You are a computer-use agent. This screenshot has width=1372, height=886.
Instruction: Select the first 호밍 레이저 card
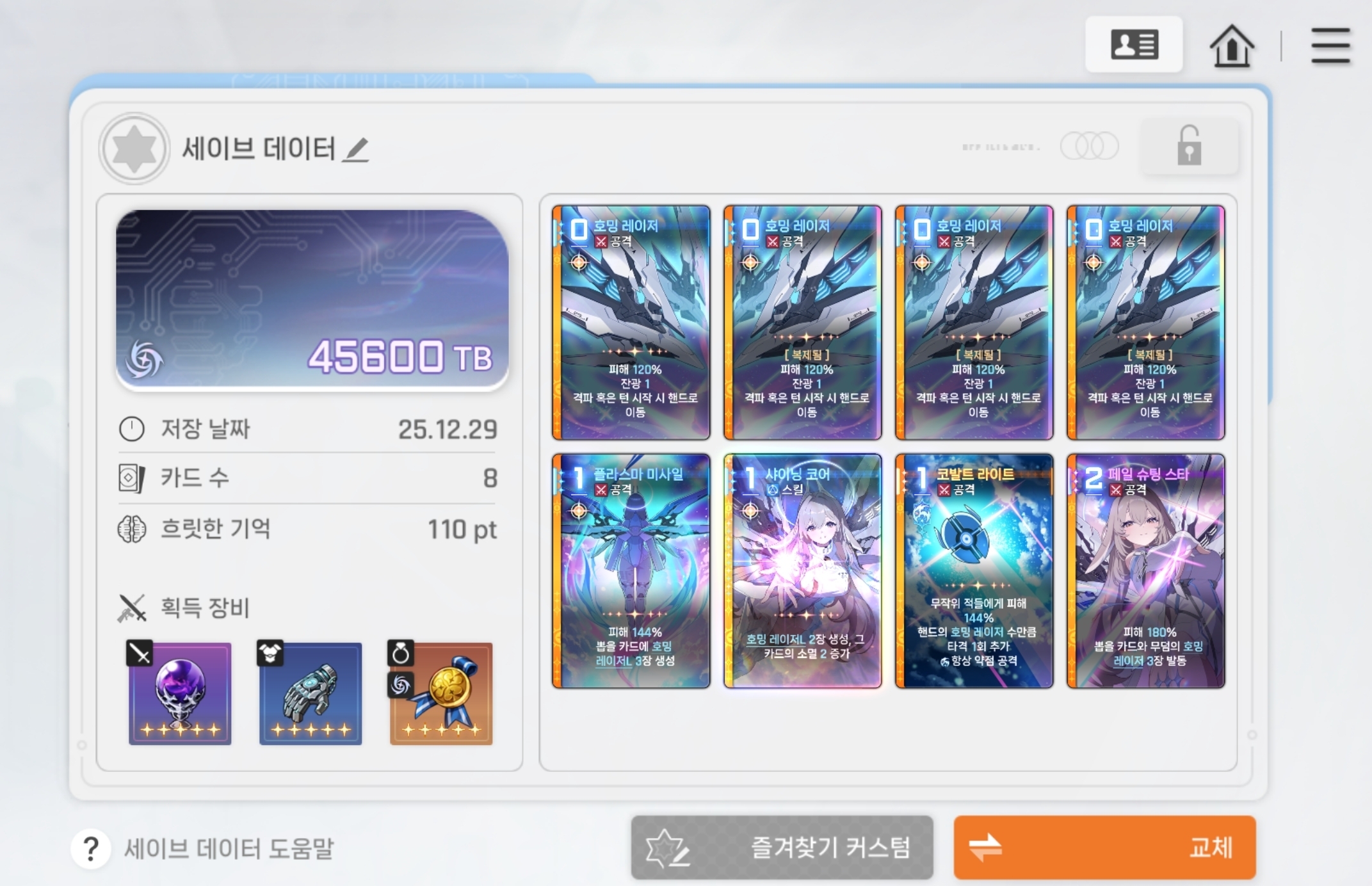point(631,323)
